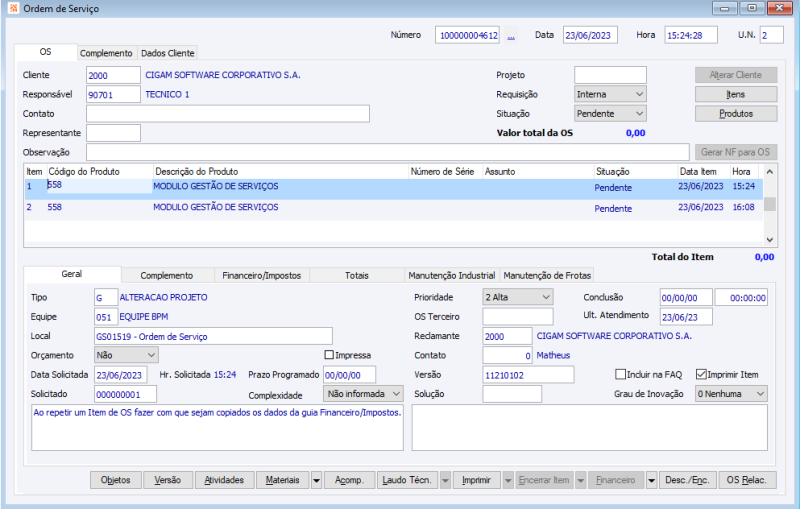Open the Dados Cliente tab
Viewport: 800px width, 509px height.
pos(167,53)
